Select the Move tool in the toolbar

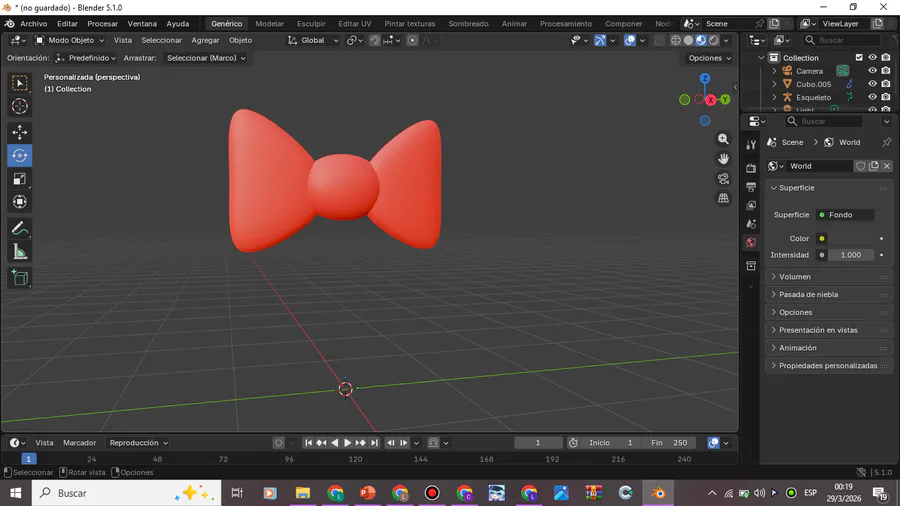point(19,132)
